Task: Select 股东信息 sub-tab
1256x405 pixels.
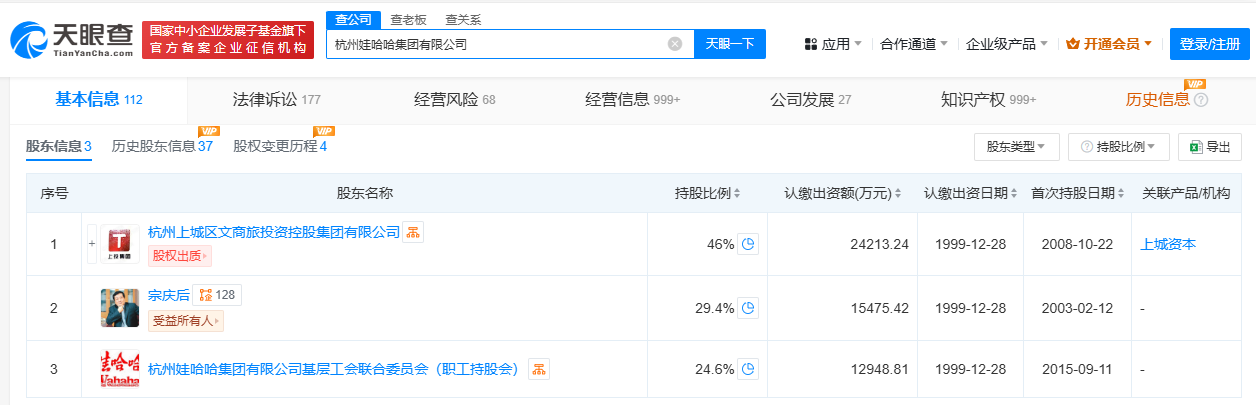Action: coord(59,147)
